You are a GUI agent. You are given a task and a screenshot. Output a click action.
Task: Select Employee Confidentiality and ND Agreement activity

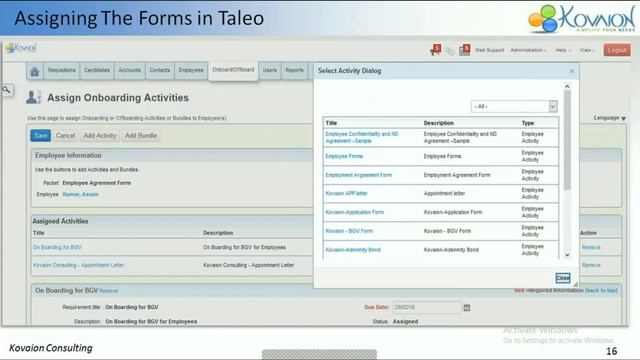coord(362,138)
